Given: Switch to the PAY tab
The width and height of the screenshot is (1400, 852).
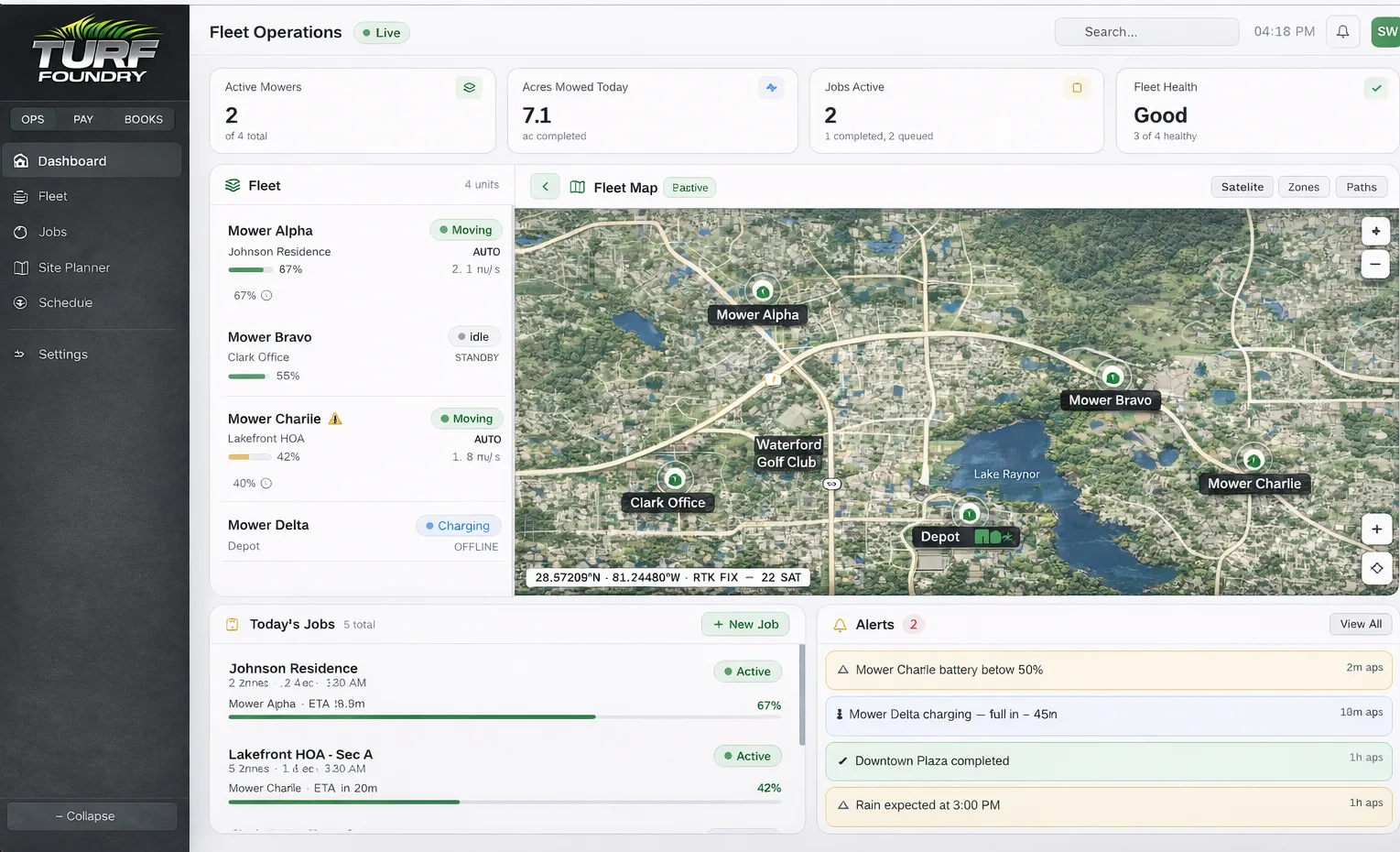Looking at the screenshot, I should click(x=83, y=119).
